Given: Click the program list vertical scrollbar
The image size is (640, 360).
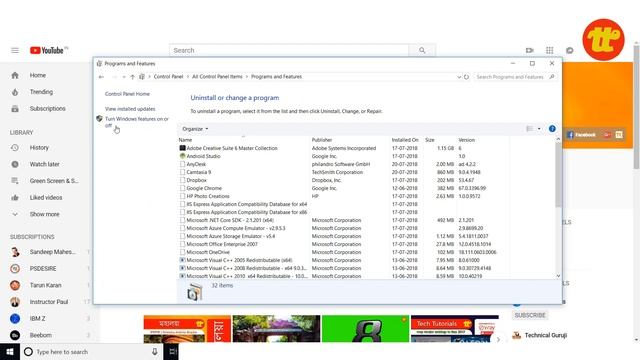Looking at the screenshot, I should tap(558, 176).
